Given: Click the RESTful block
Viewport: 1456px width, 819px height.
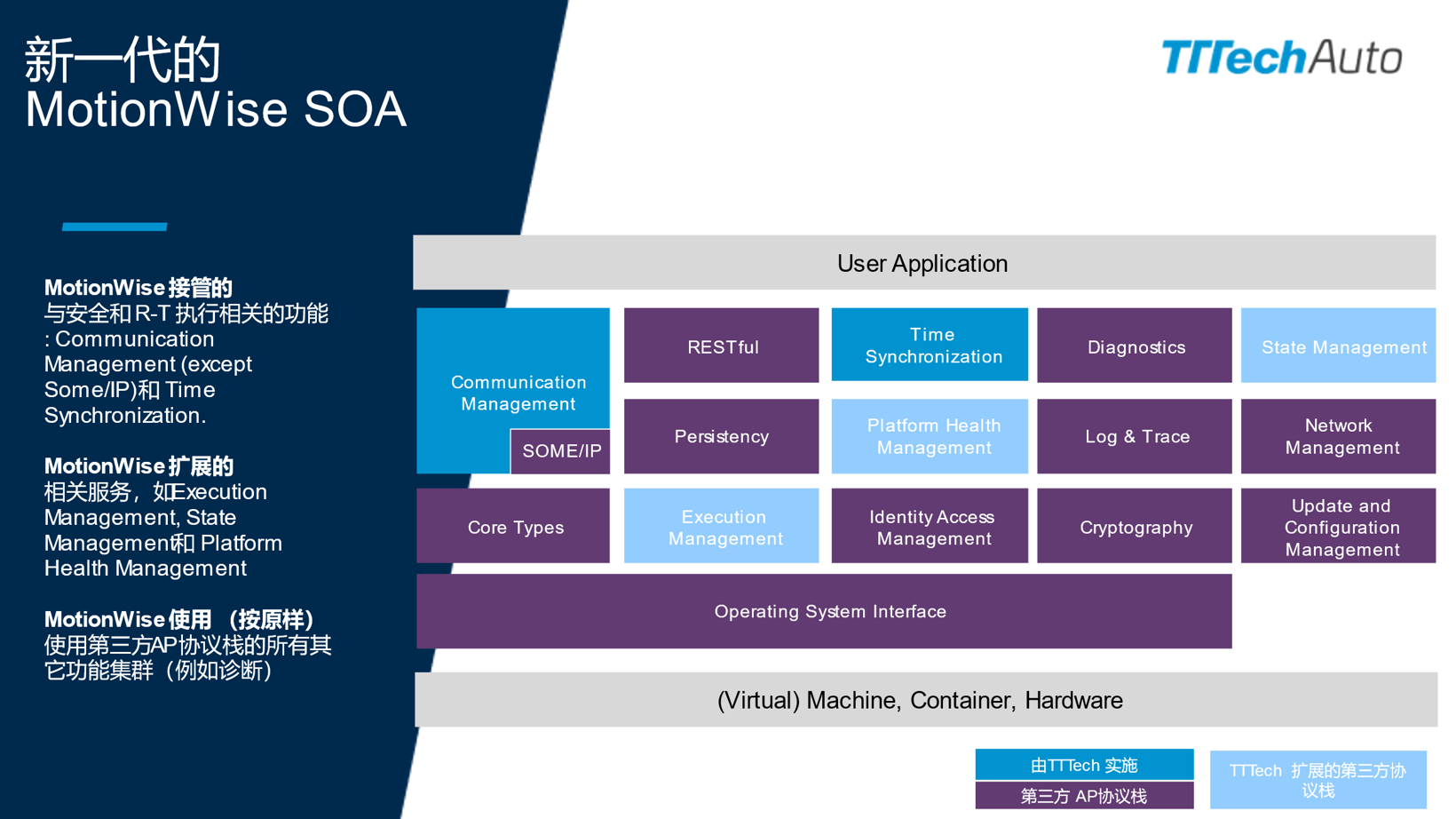Looking at the screenshot, I should pyautogui.click(x=722, y=346).
